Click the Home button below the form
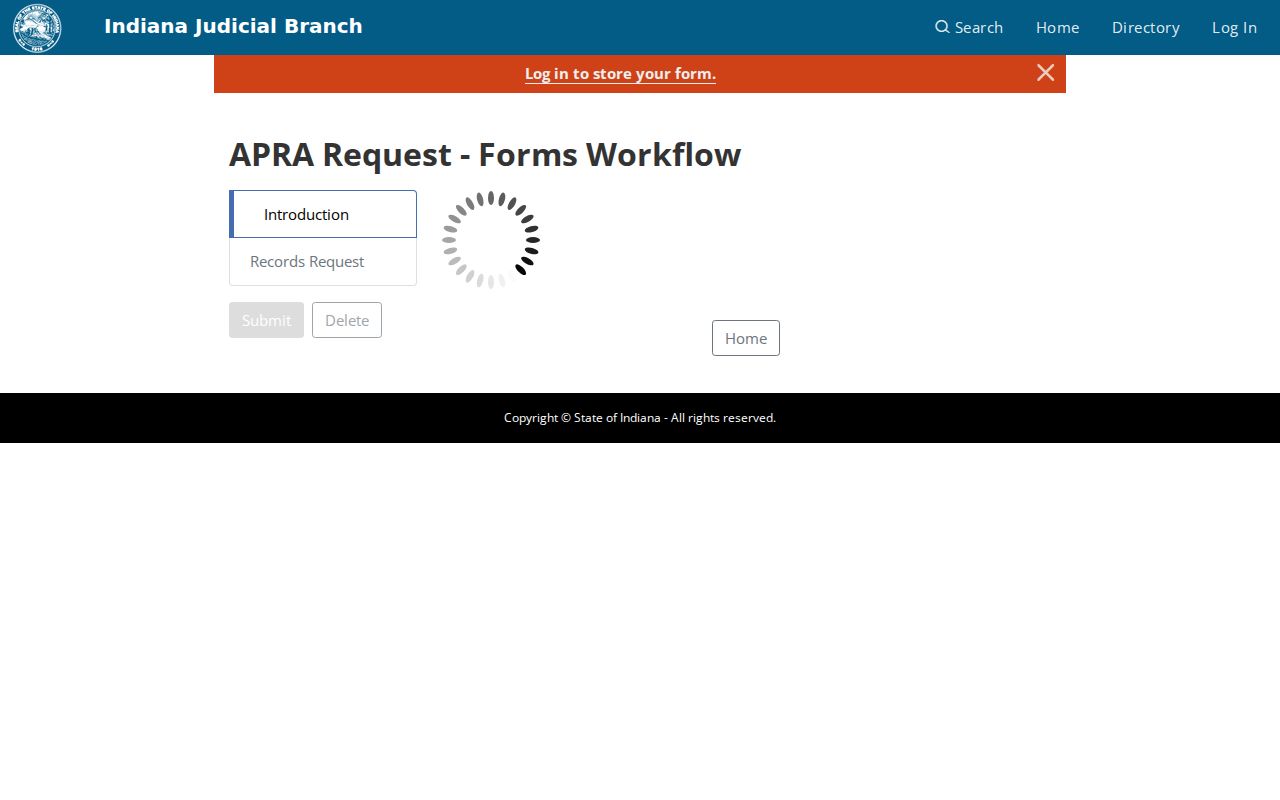The width and height of the screenshot is (1280, 800). [x=746, y=338]
